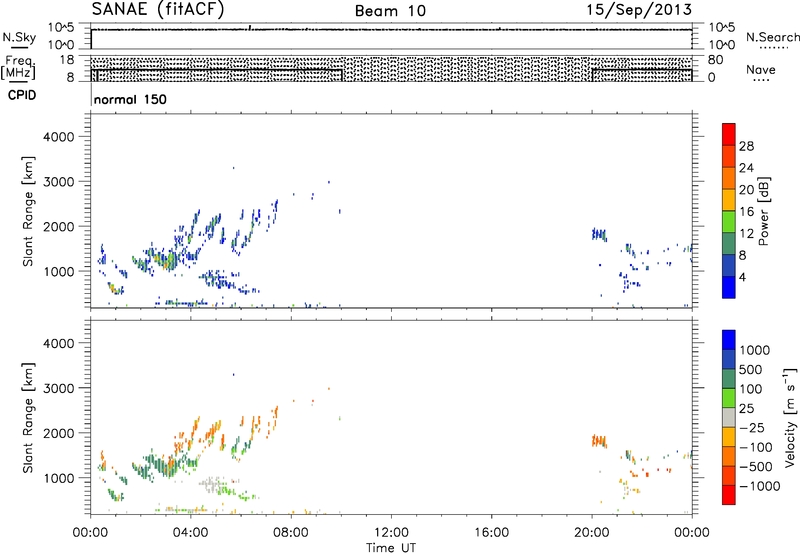The height and width of the screenshot is (554, 800).
Task: Click the "18" tick on the frequency axis
Action: [67, 60]
